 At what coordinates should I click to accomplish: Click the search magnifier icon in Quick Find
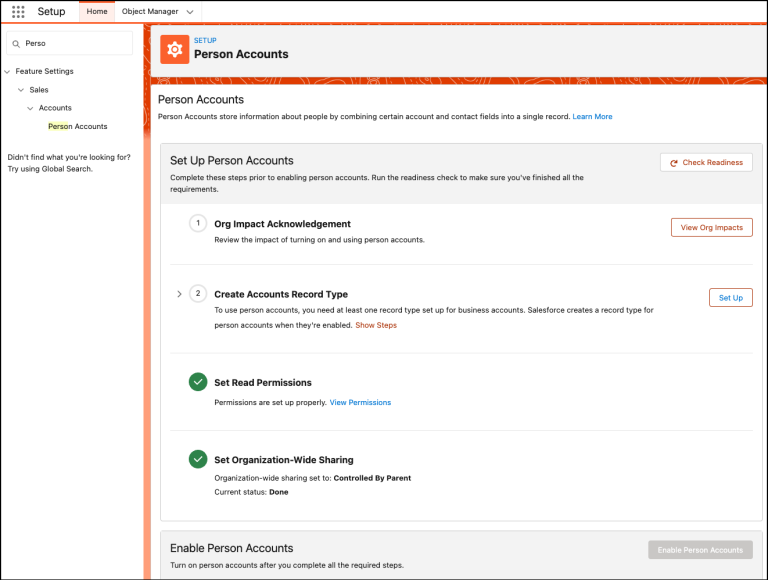coord(16,44)
